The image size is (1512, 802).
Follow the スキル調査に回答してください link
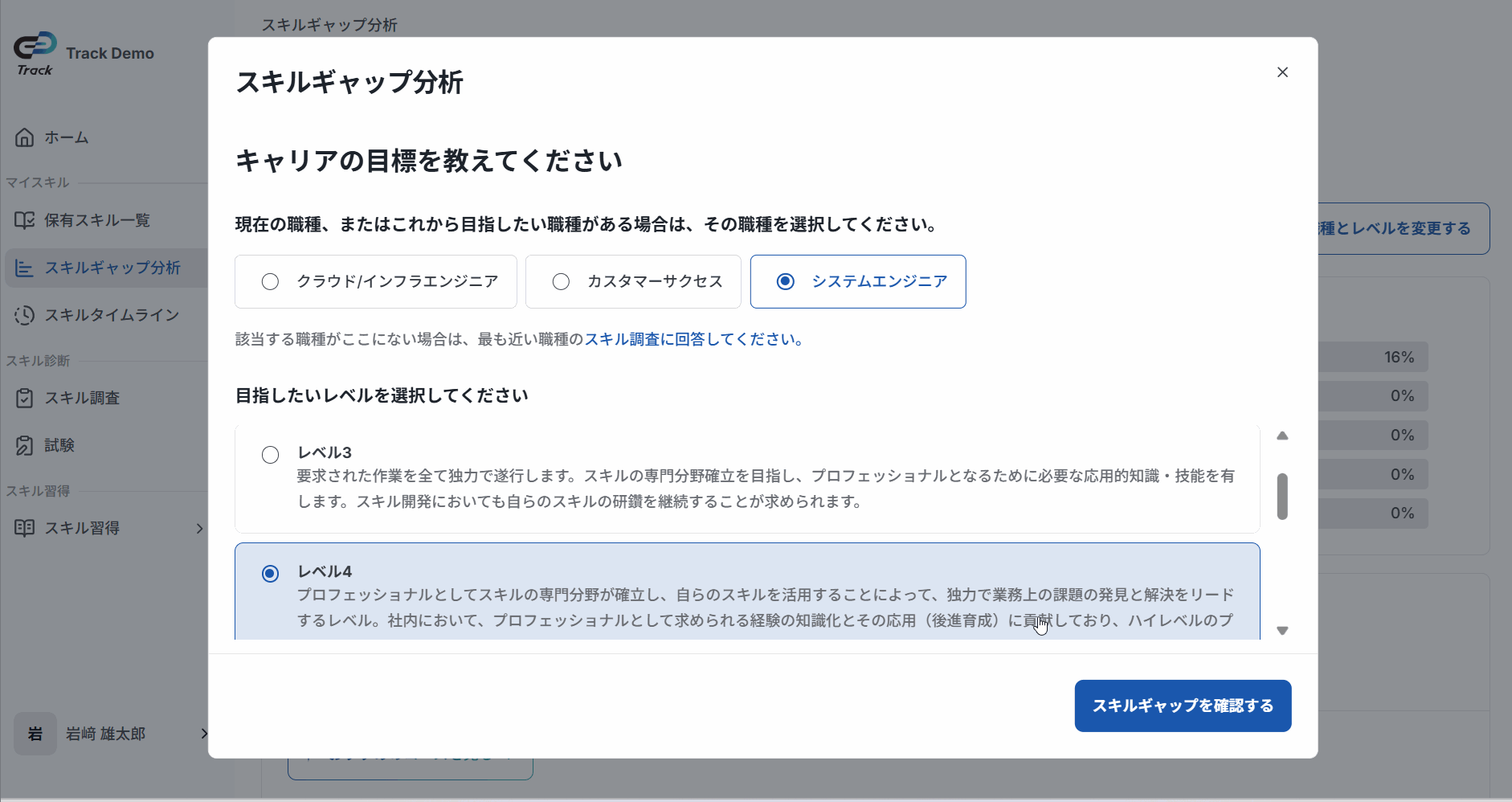pos(693,339)
